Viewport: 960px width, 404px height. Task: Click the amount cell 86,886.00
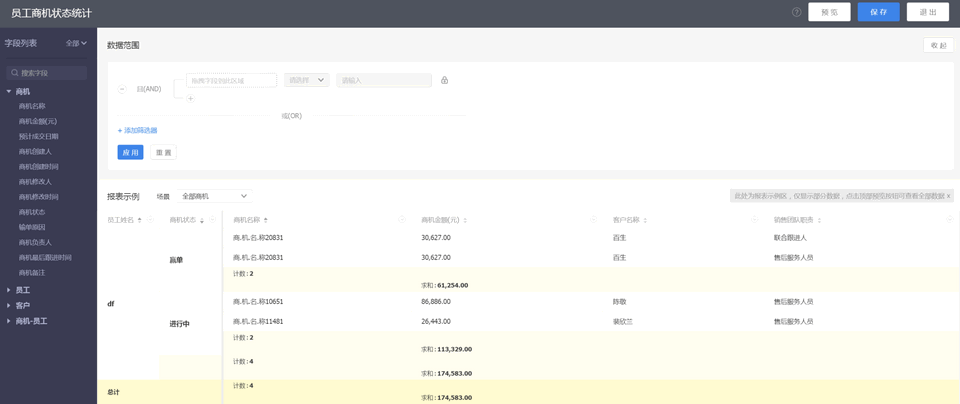436,302
